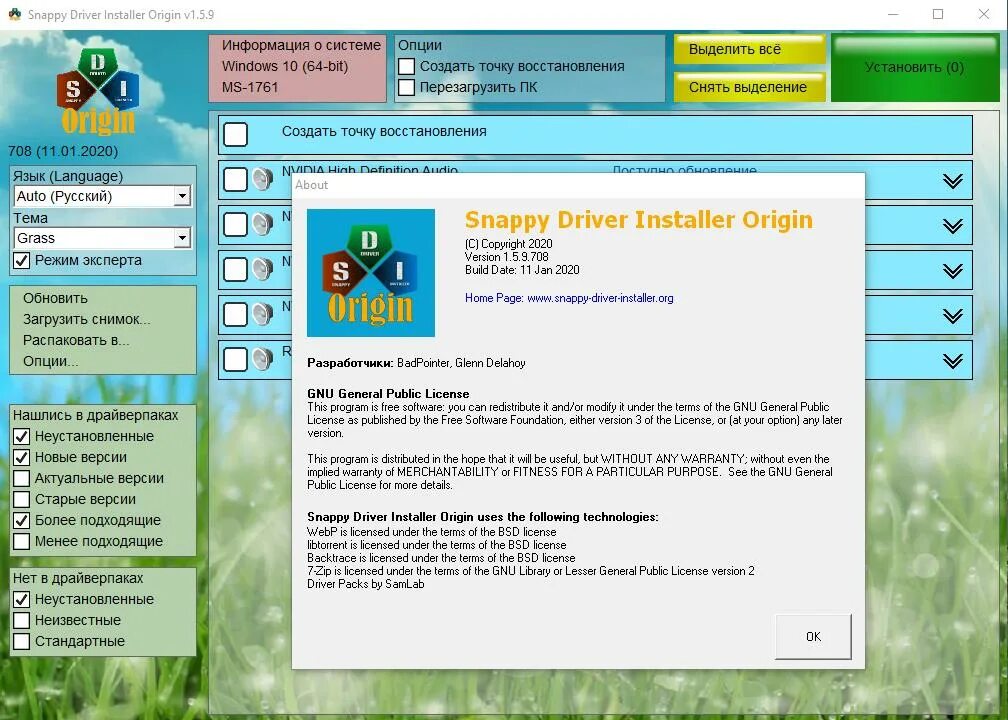Close the Snappy Driver Installer window
The height and width of the screenshot is (720, 1008).
[x=984, y=14]
